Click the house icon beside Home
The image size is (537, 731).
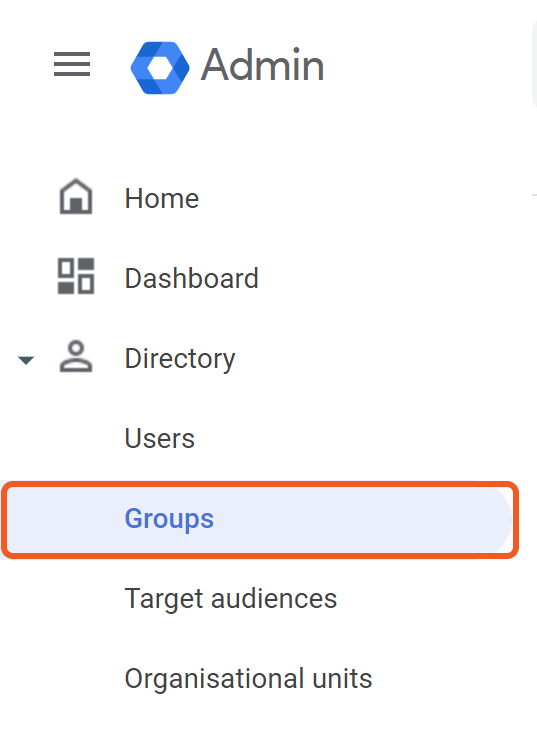tap(76, 196)
